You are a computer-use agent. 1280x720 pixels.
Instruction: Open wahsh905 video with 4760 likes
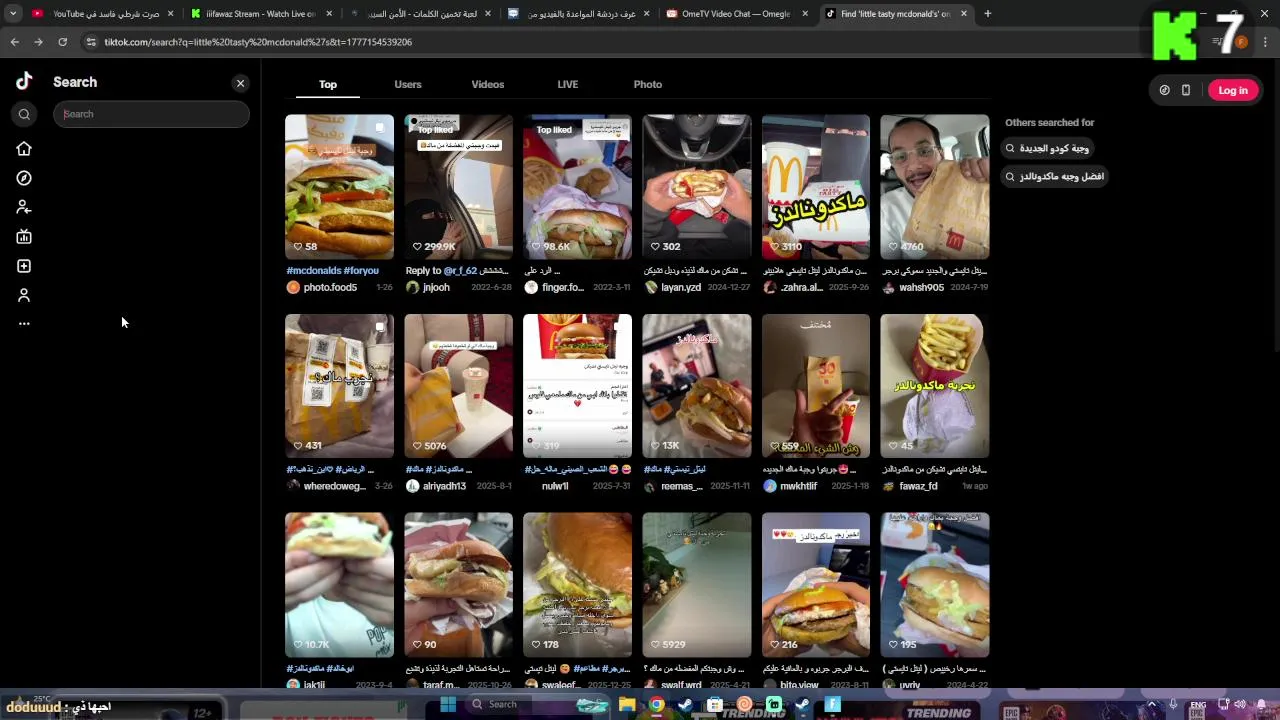click(x=934, y=187)
